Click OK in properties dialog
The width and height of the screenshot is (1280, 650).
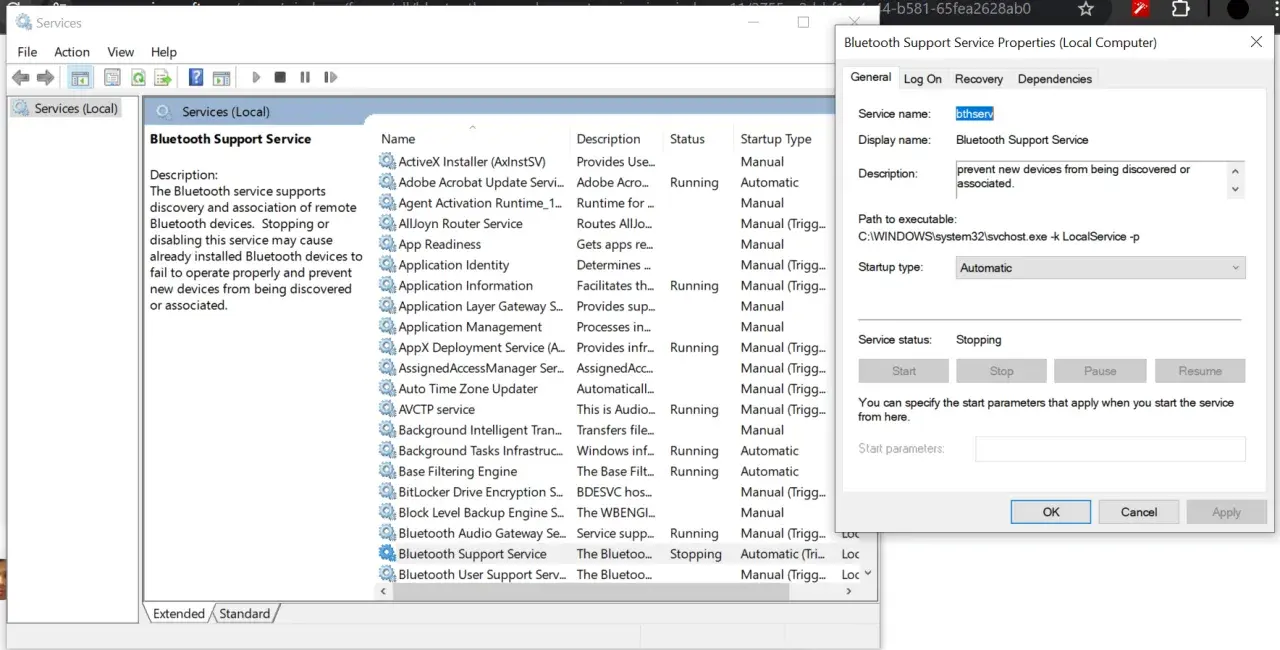[x=1051, y=512]
